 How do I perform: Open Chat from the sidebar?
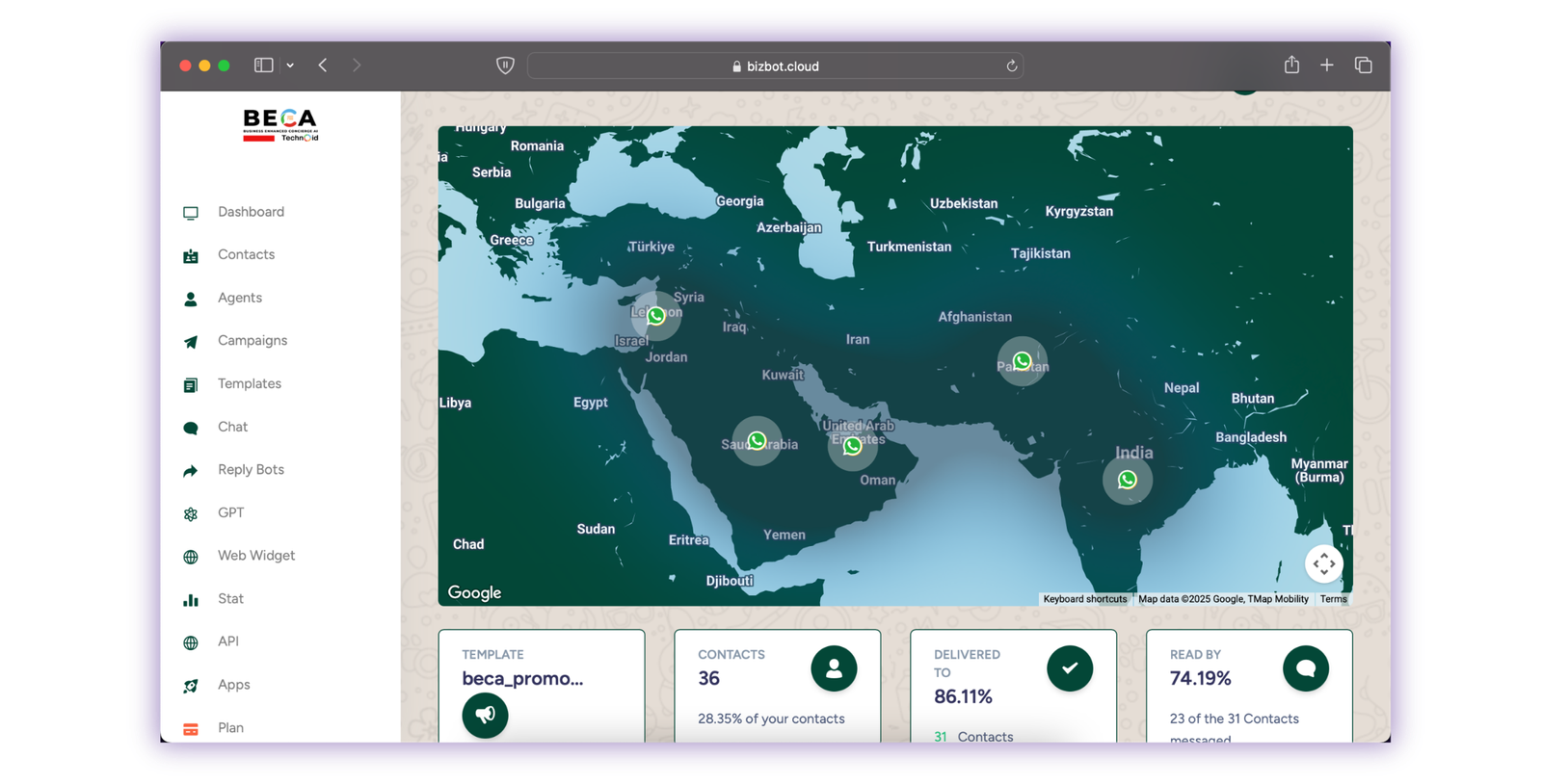232,427
